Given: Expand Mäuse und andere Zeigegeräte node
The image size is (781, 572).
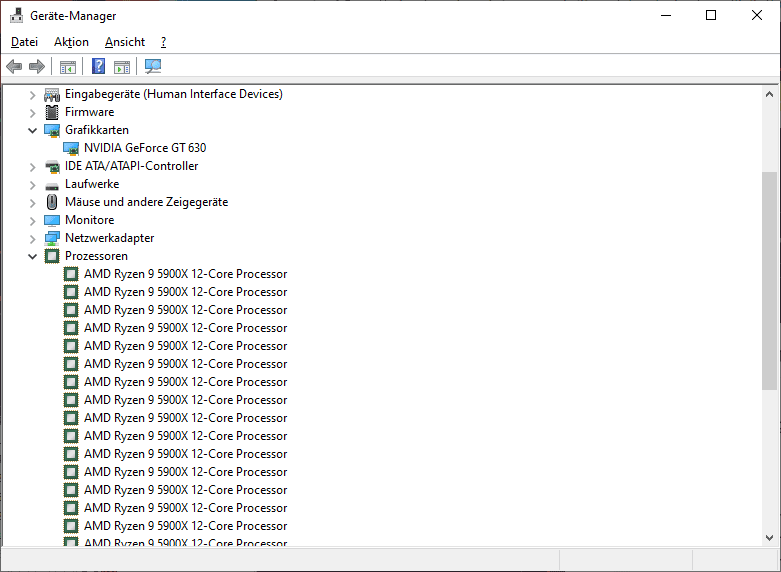Looking at the screenshot, I should point(32,203).
